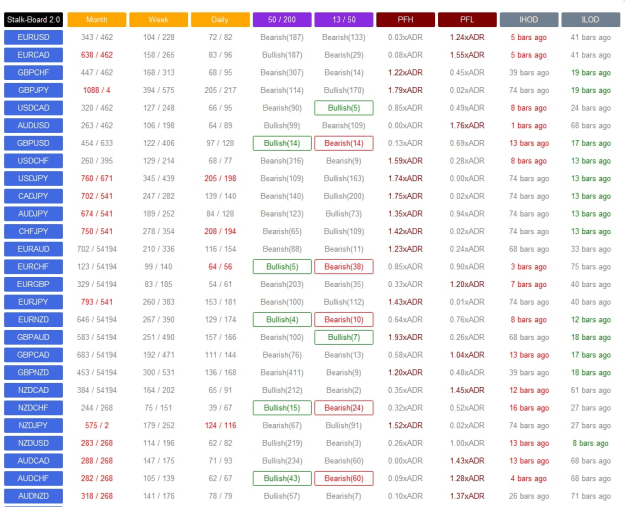The height and width of the screenshot is (507, 625).
Task: Click Bullish(4) cell in EURNZD row
Action: tap(282, 320)
